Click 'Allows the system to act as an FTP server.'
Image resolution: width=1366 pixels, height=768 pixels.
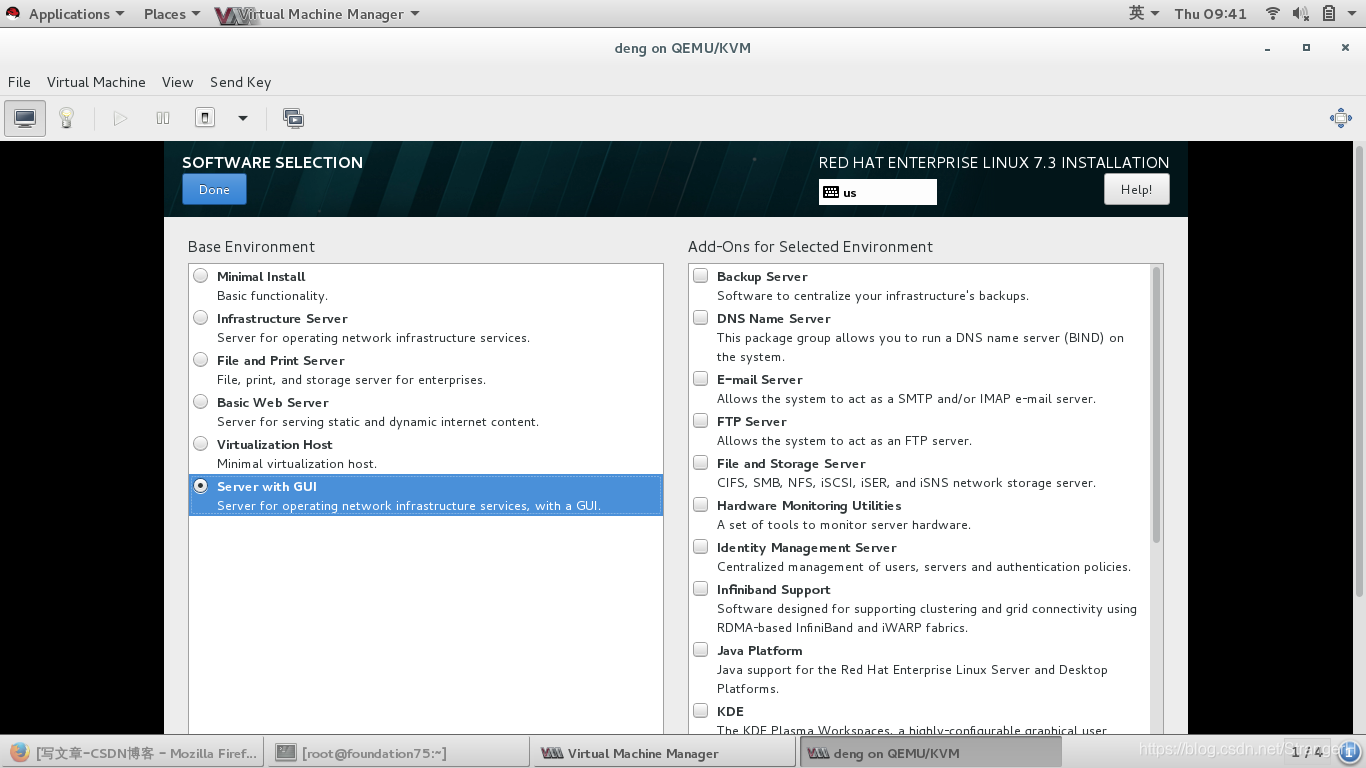click(x=844, y=441)
